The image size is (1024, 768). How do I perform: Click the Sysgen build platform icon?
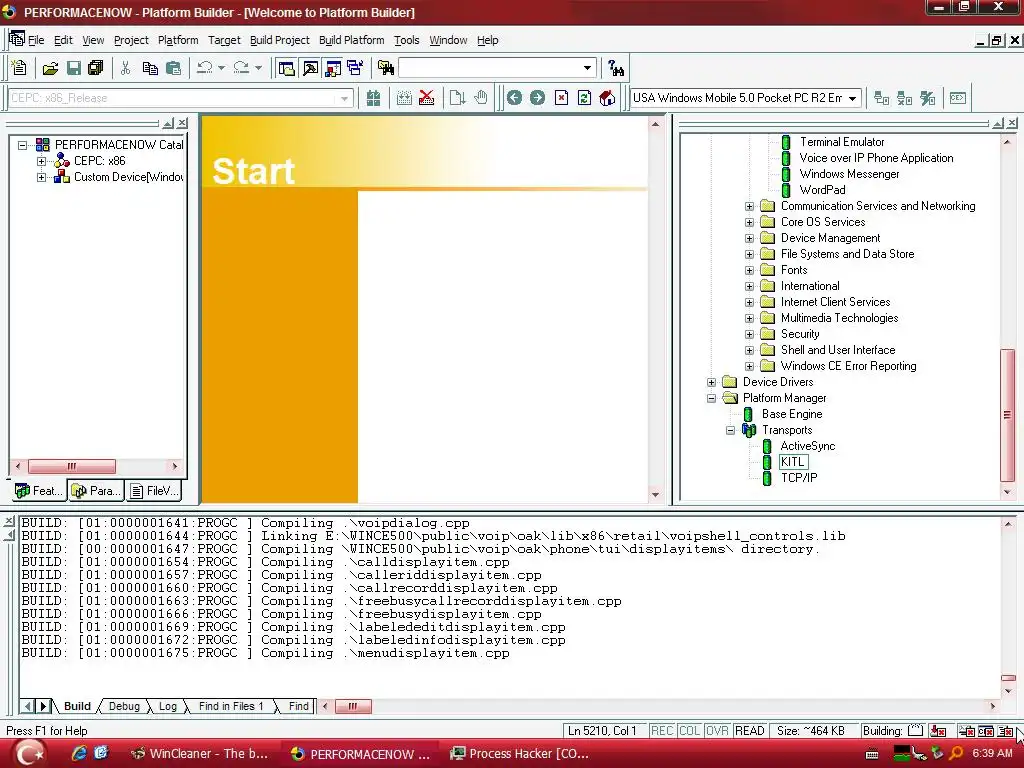click(x=373, y=98)
